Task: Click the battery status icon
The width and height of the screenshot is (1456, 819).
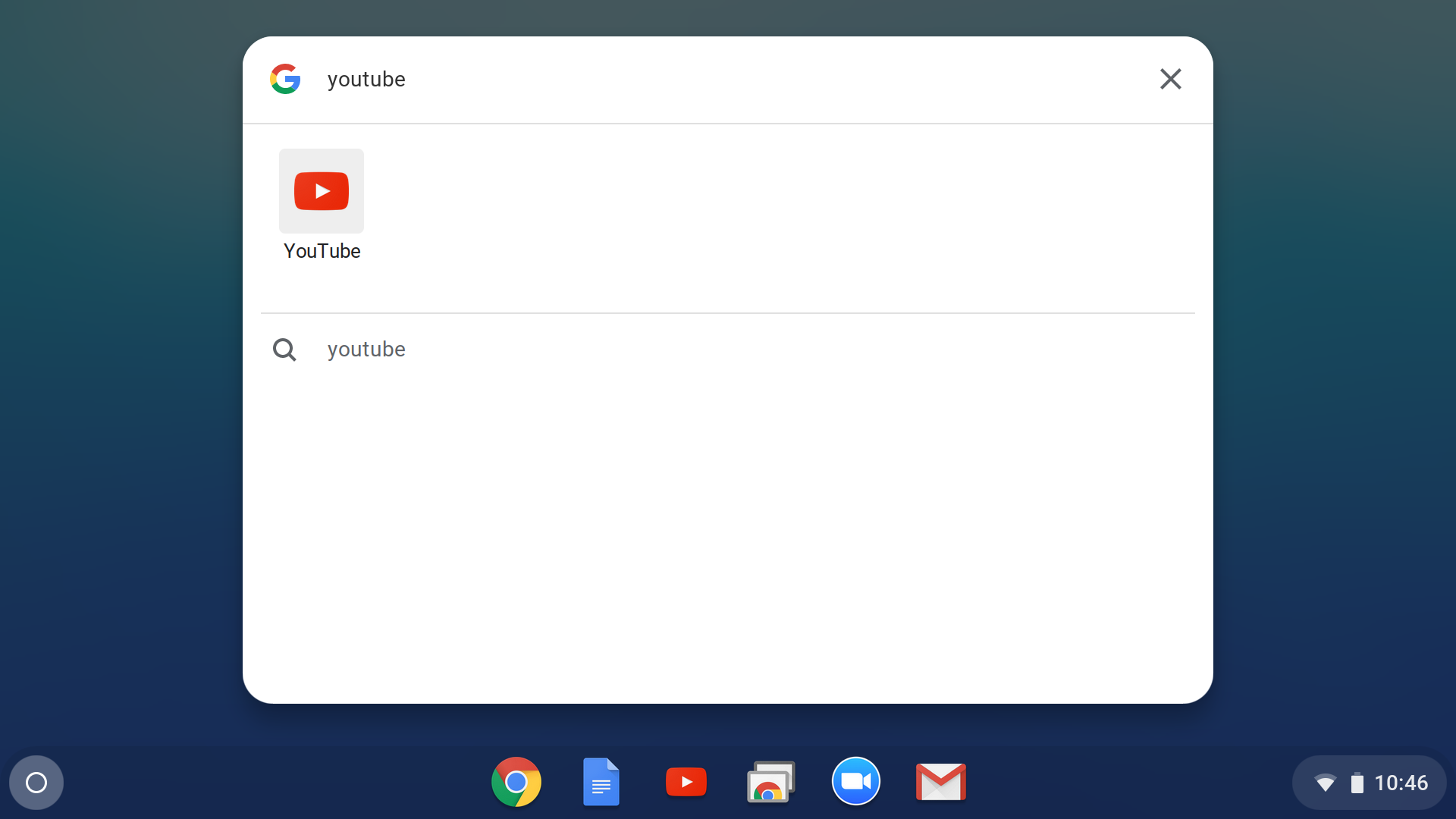Action: tap(1357, 783)
